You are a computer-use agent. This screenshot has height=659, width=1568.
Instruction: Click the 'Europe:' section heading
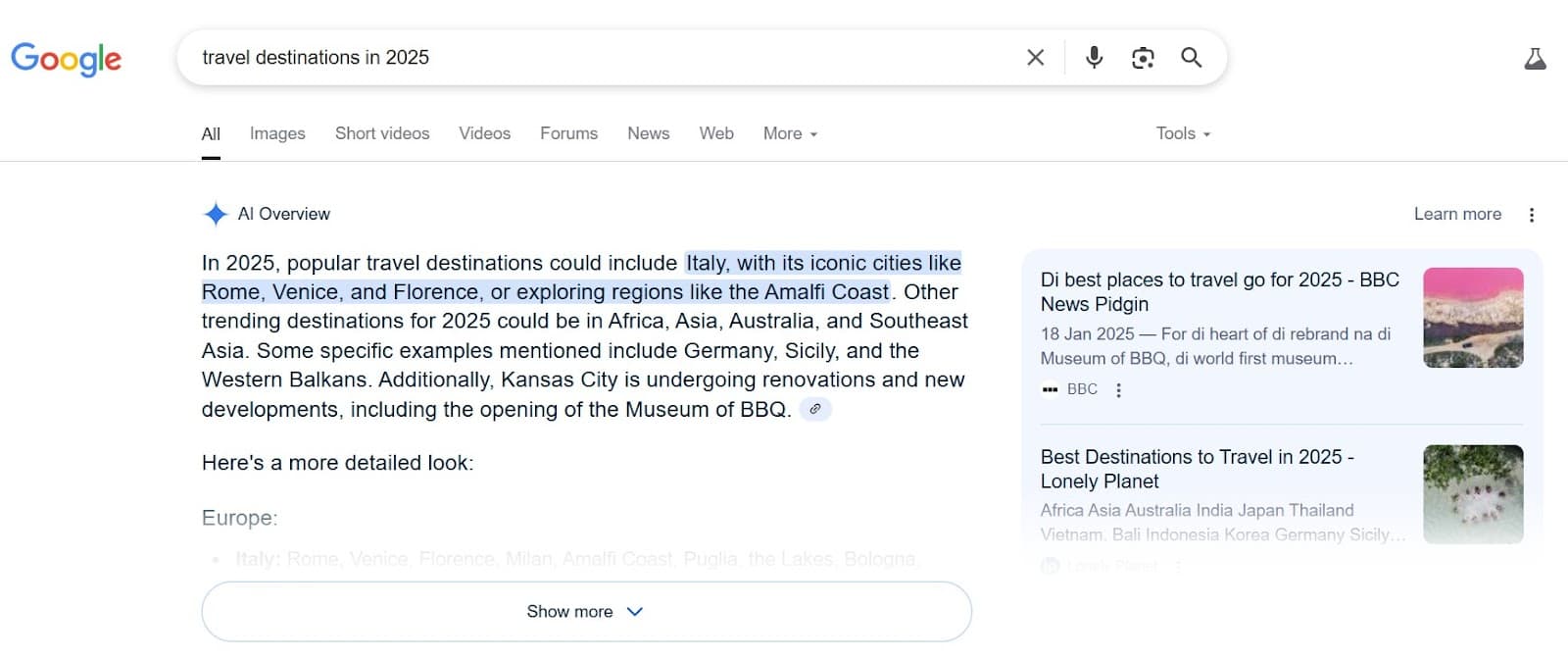(x=239, y=518)
